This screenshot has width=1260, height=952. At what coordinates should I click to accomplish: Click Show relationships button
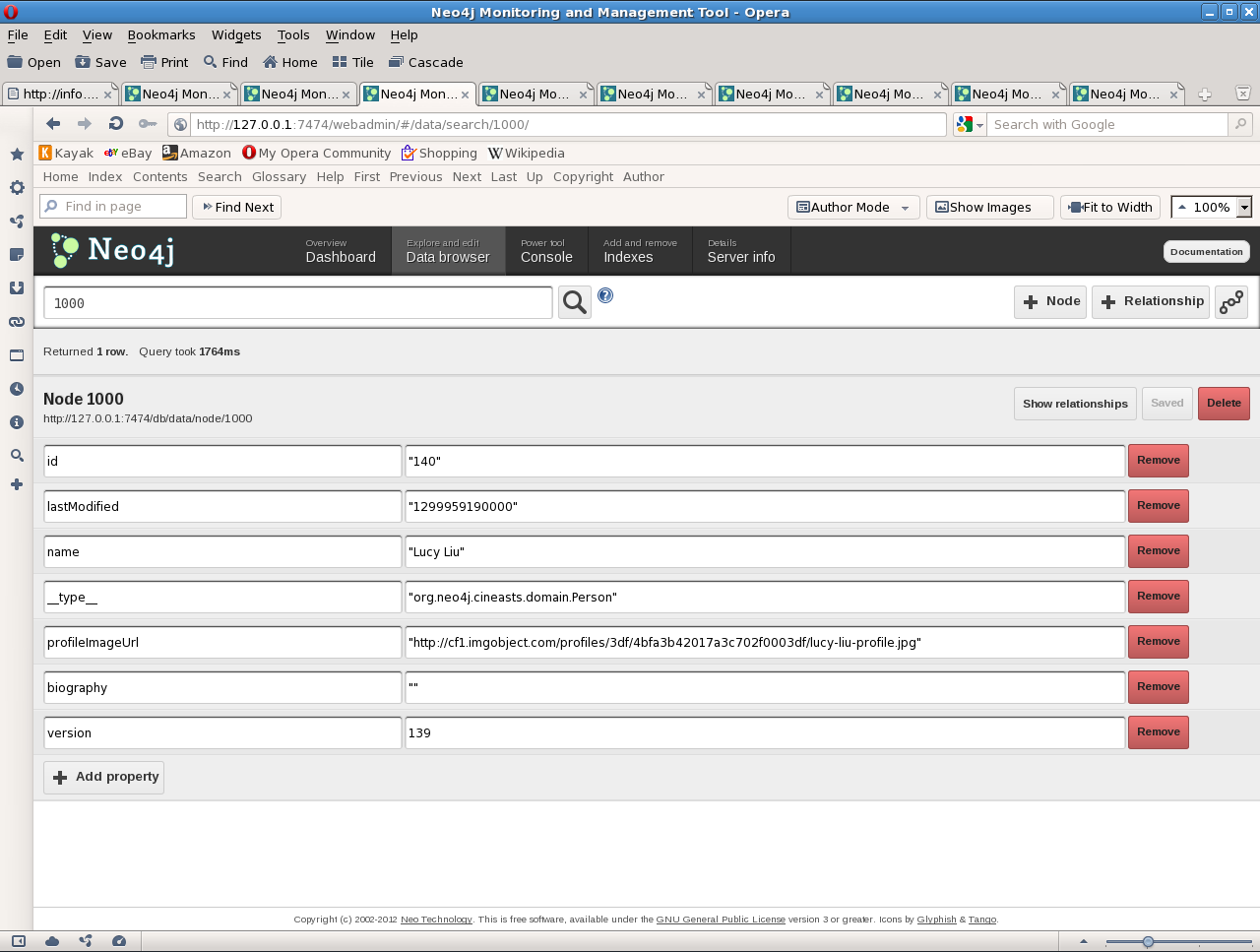tap(1075, 404)
